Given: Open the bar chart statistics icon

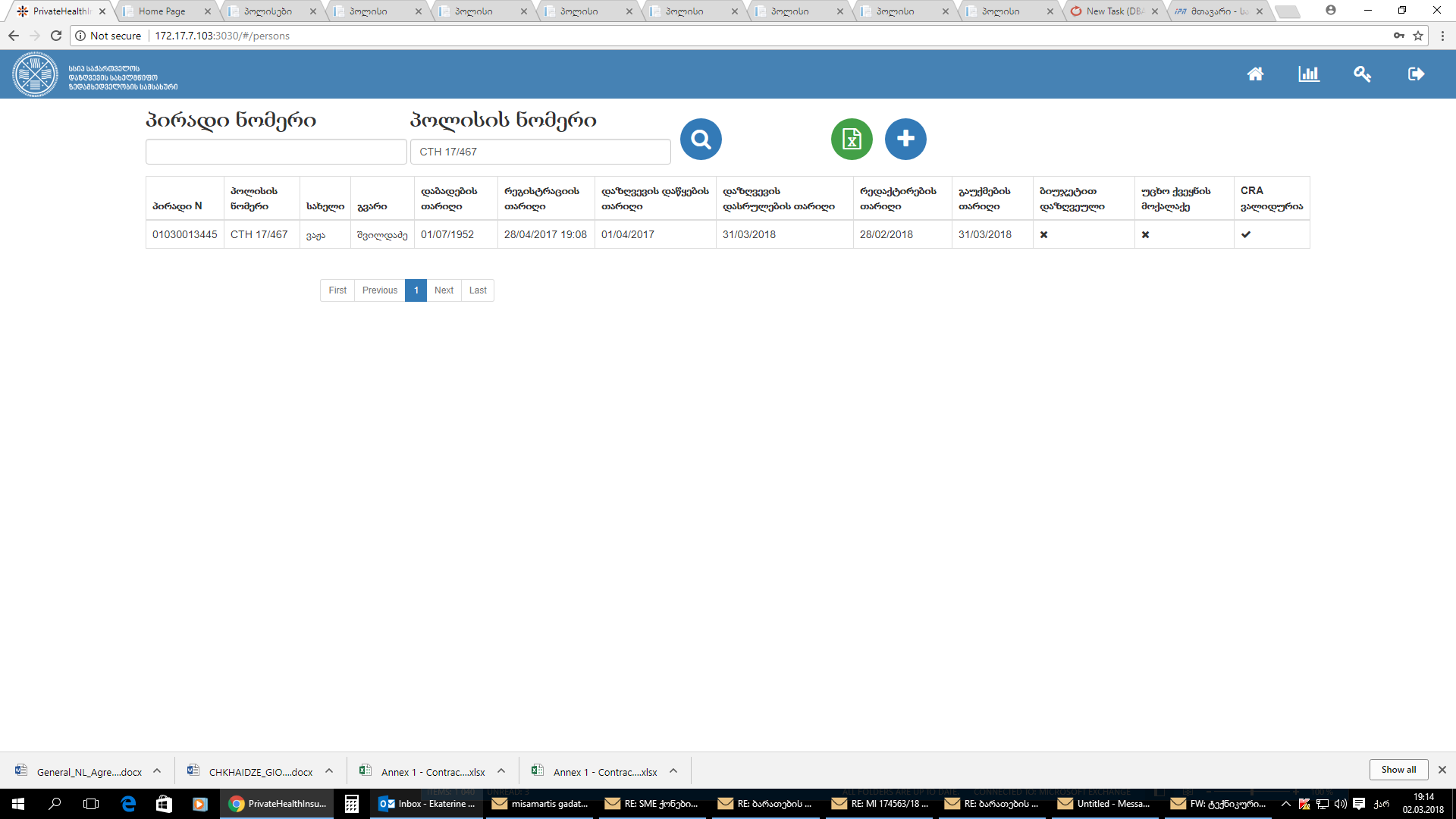Looking at the screenshot, I should (x=1309, y=74).
